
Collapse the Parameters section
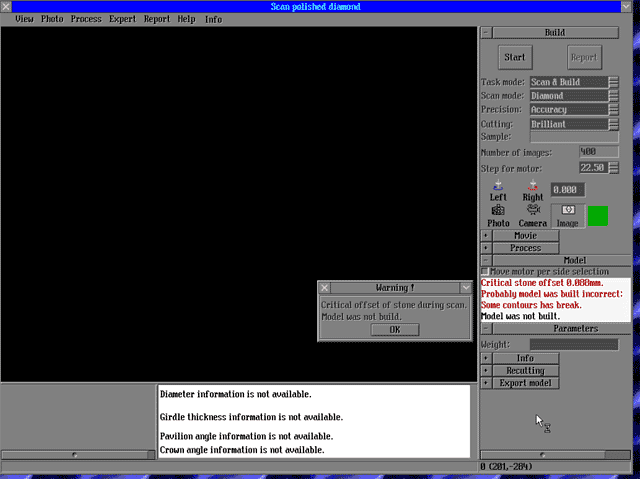point(486,328)
